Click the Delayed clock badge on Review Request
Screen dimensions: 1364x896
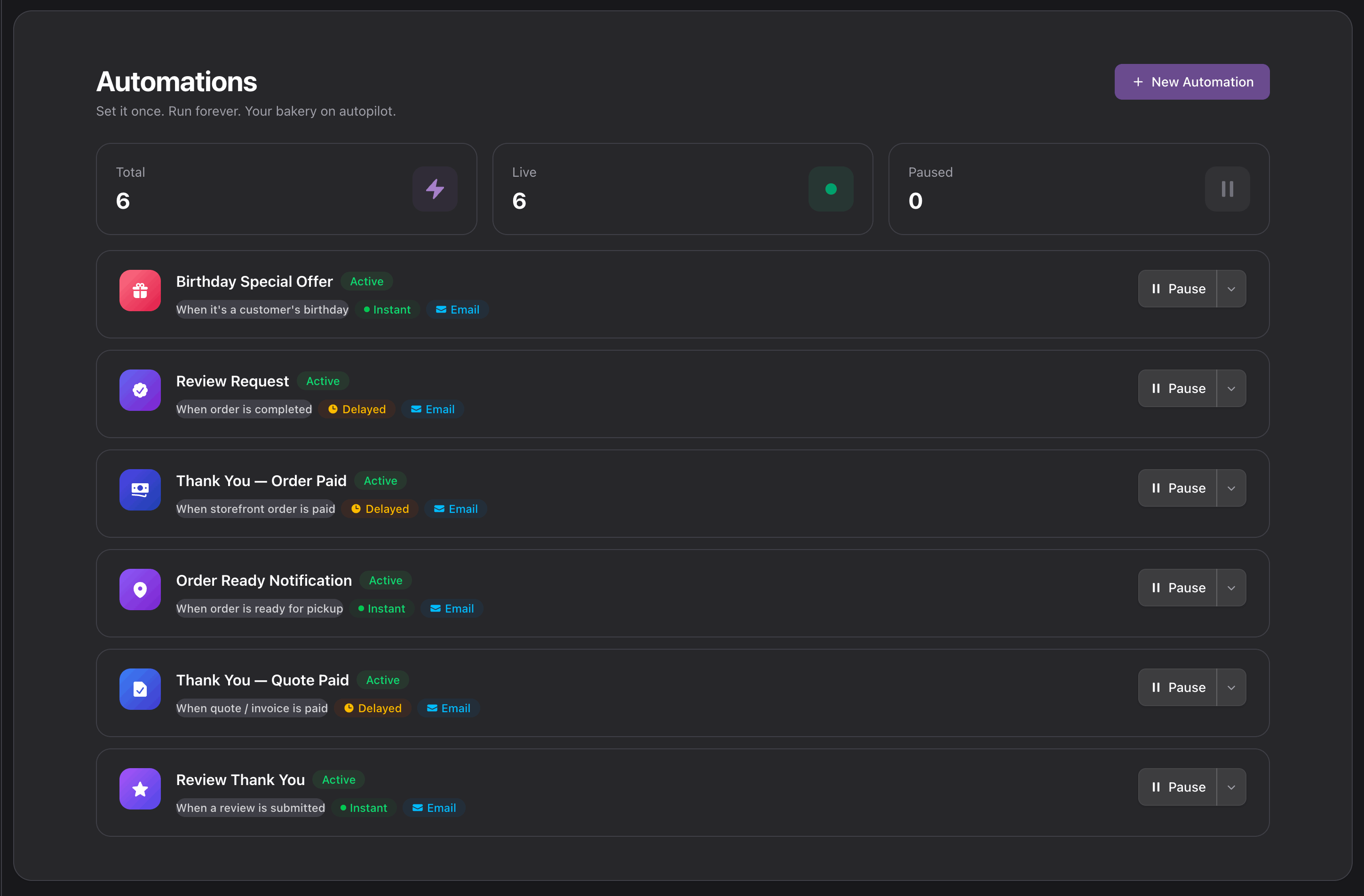(x=357, y=409)
